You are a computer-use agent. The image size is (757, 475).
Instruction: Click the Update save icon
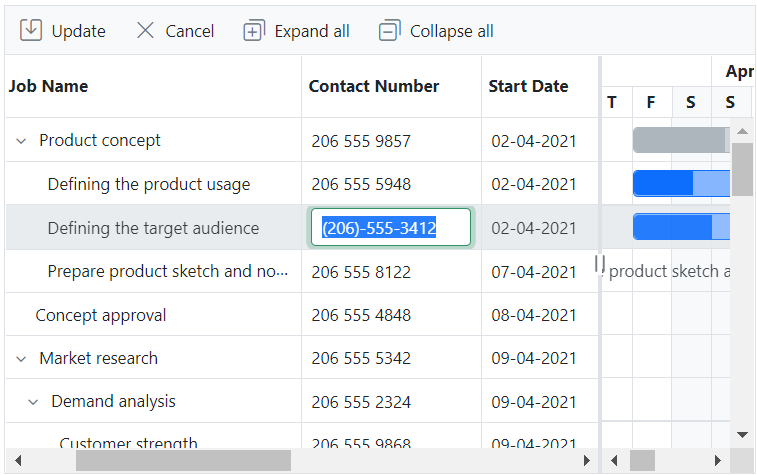coord(31,30)
